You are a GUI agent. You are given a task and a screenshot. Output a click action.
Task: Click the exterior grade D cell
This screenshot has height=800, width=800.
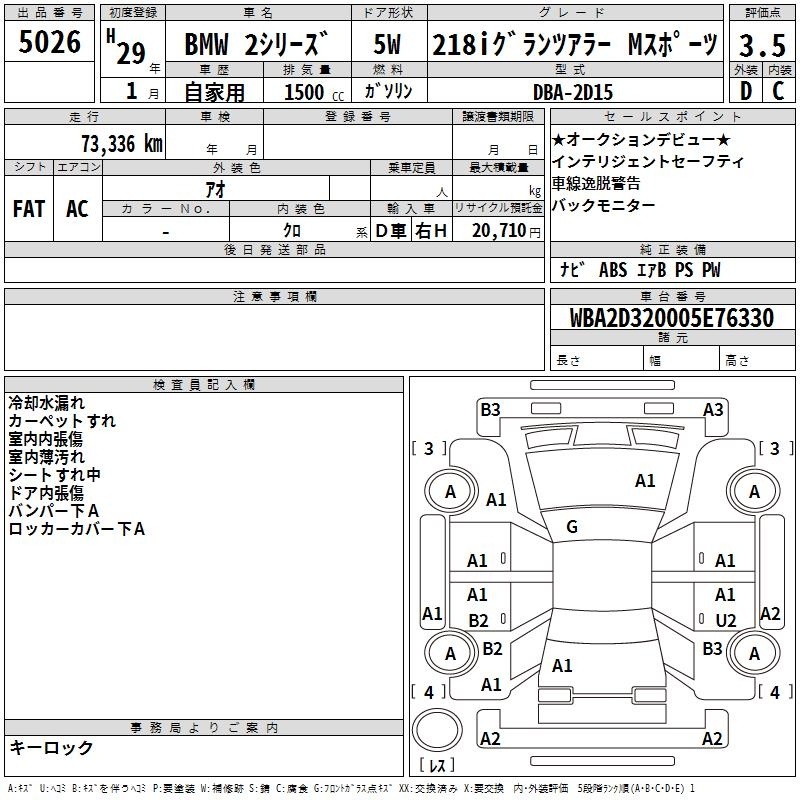745,90
